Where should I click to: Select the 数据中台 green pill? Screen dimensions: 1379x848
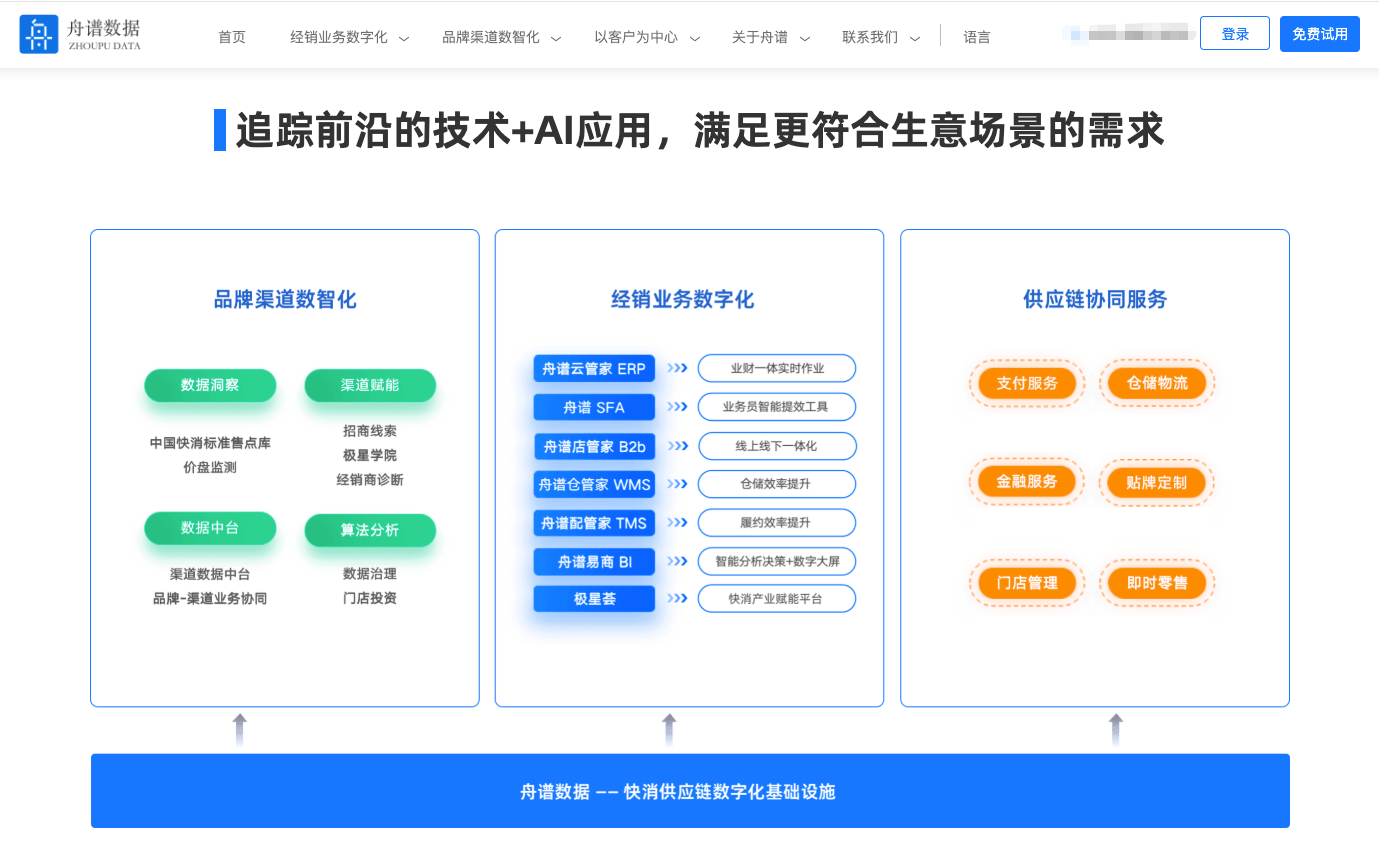210,528
